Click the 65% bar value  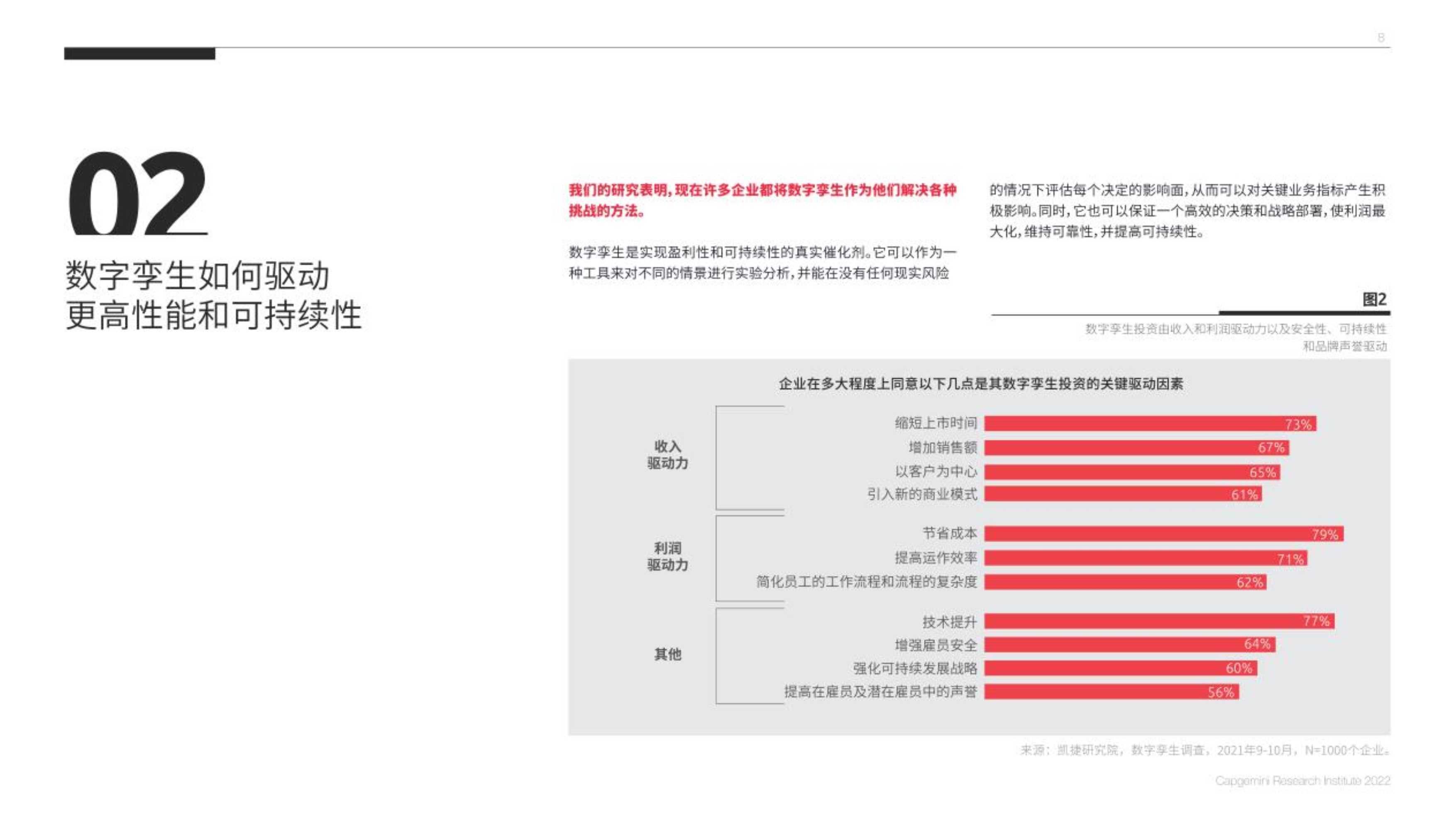coord(1263,472)
